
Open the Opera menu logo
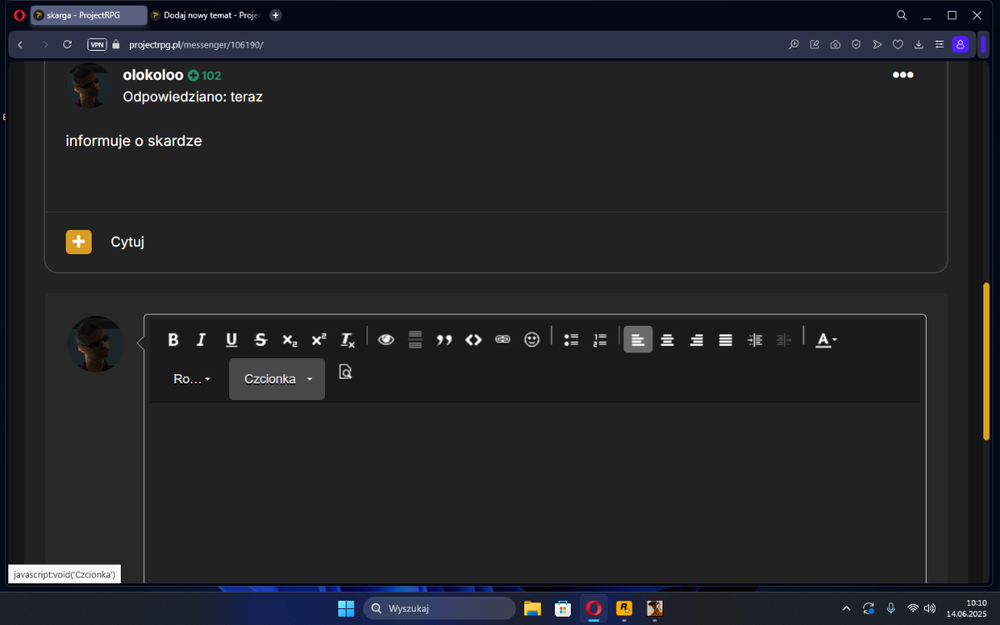click(19, 15)
